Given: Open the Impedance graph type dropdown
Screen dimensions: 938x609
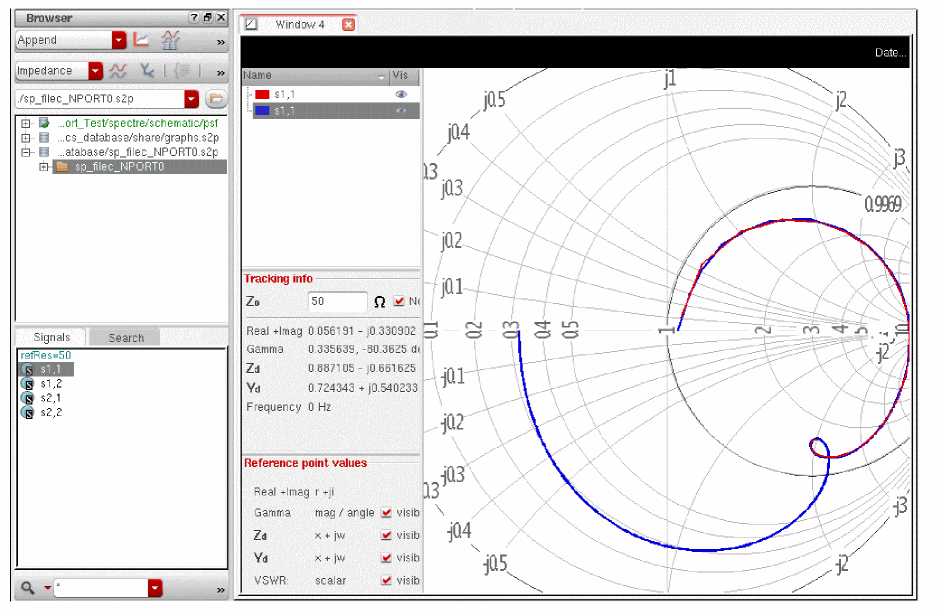Looking at the screenshot, I should [x=96, y=71].
